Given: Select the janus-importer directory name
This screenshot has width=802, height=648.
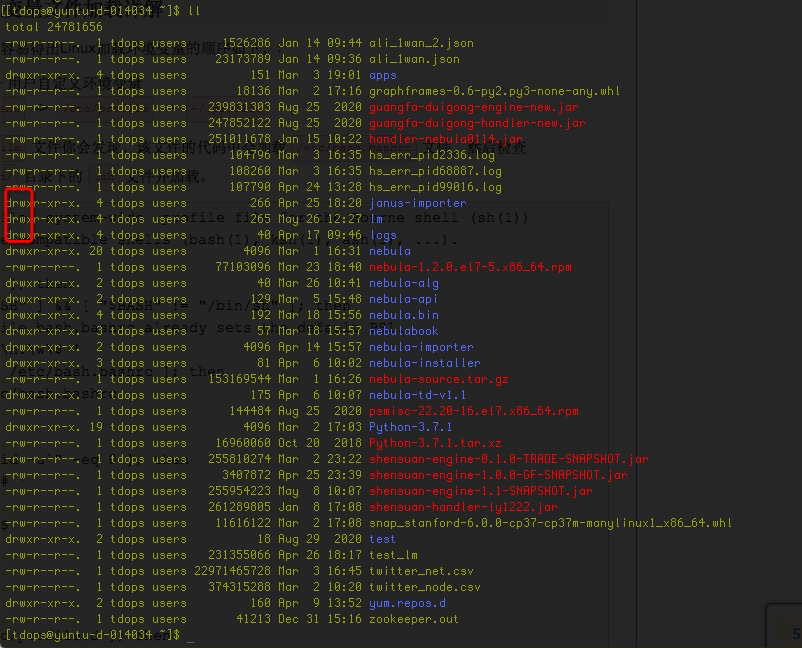Looking at the screenshot, I should 417,203.
